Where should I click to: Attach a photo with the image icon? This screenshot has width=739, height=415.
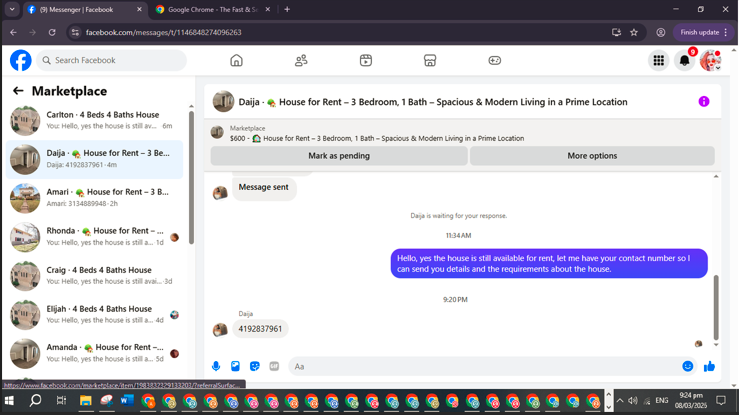(235, 366)
